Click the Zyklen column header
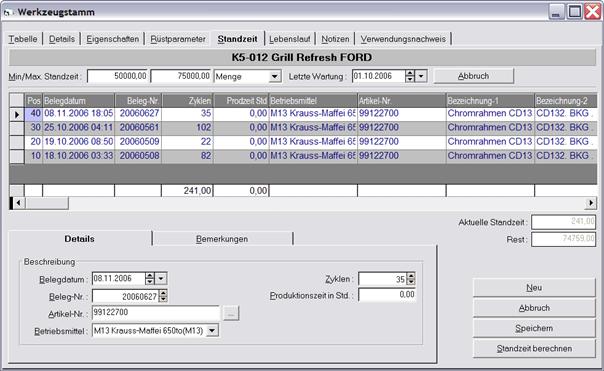The height and width of the screenshot is (371, 604). click(x=187, y=101)
